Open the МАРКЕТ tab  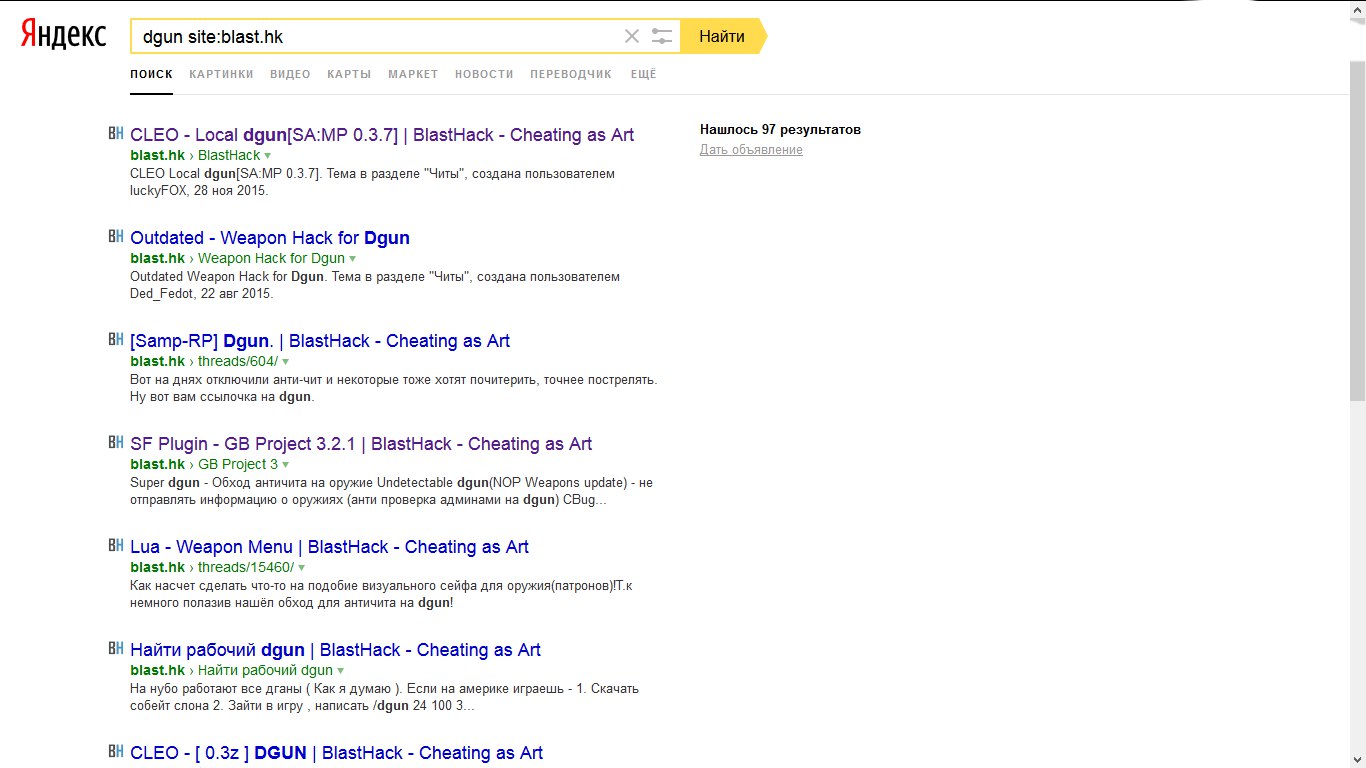(x=413, y=74)
